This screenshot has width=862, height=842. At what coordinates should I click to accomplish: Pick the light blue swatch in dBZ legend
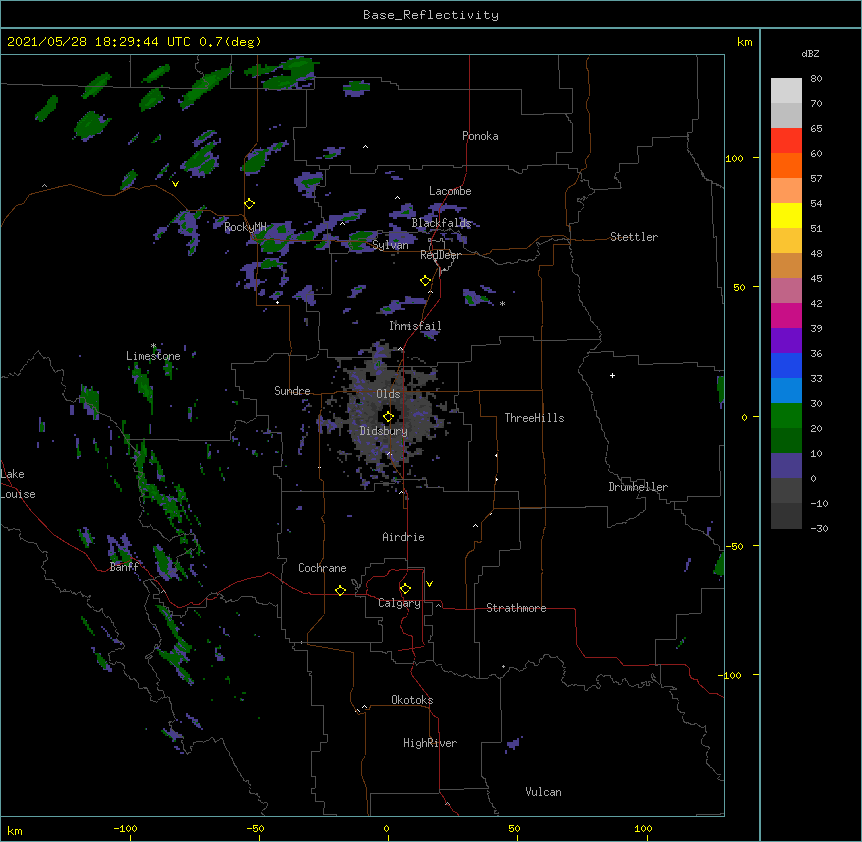786,391
